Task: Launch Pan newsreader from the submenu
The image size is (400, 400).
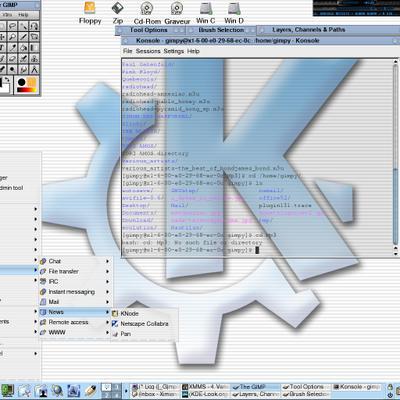Action: point(144,334)
